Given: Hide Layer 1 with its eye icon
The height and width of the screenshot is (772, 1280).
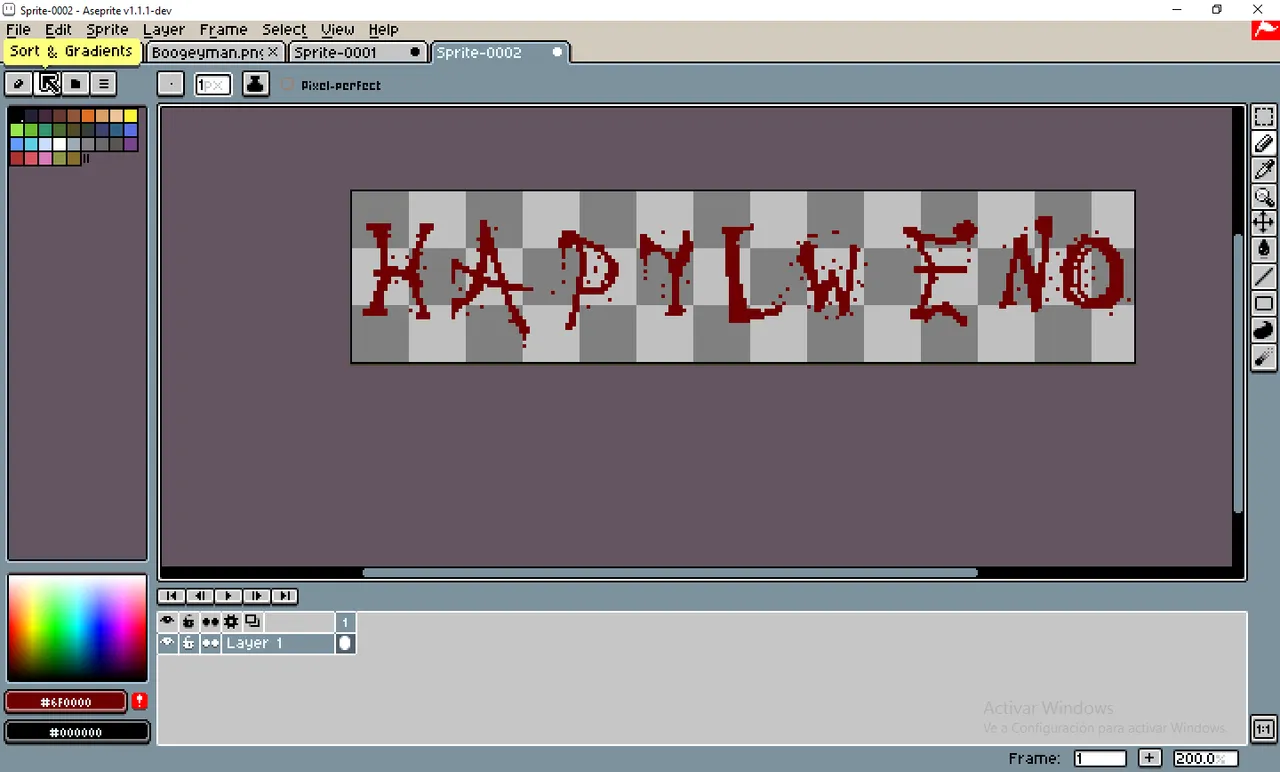Looking at the screenshot, I should 167,643.
